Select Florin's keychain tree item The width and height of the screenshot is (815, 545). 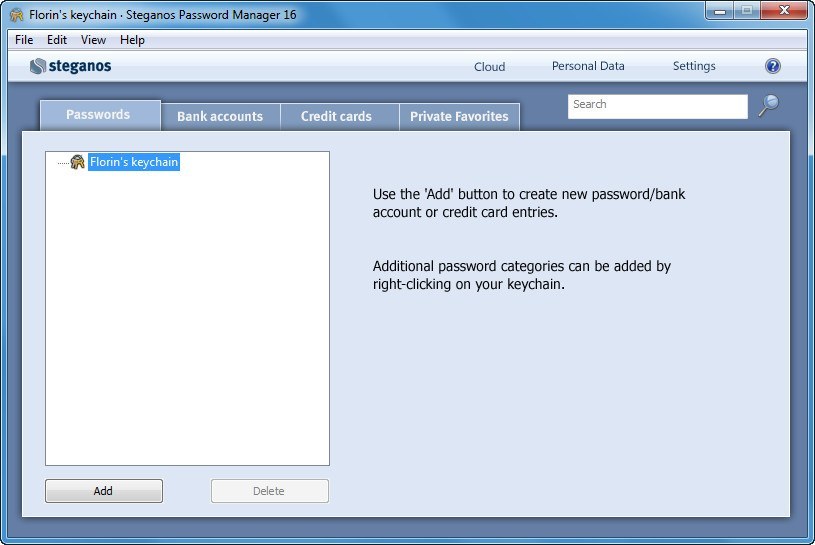134,162
